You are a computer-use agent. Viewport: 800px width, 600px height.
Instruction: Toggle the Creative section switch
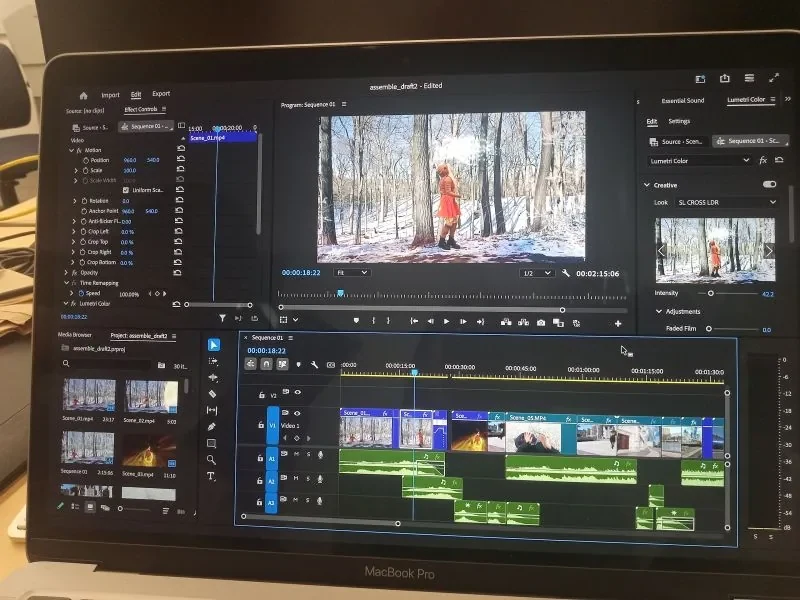(x=770, y=184)
